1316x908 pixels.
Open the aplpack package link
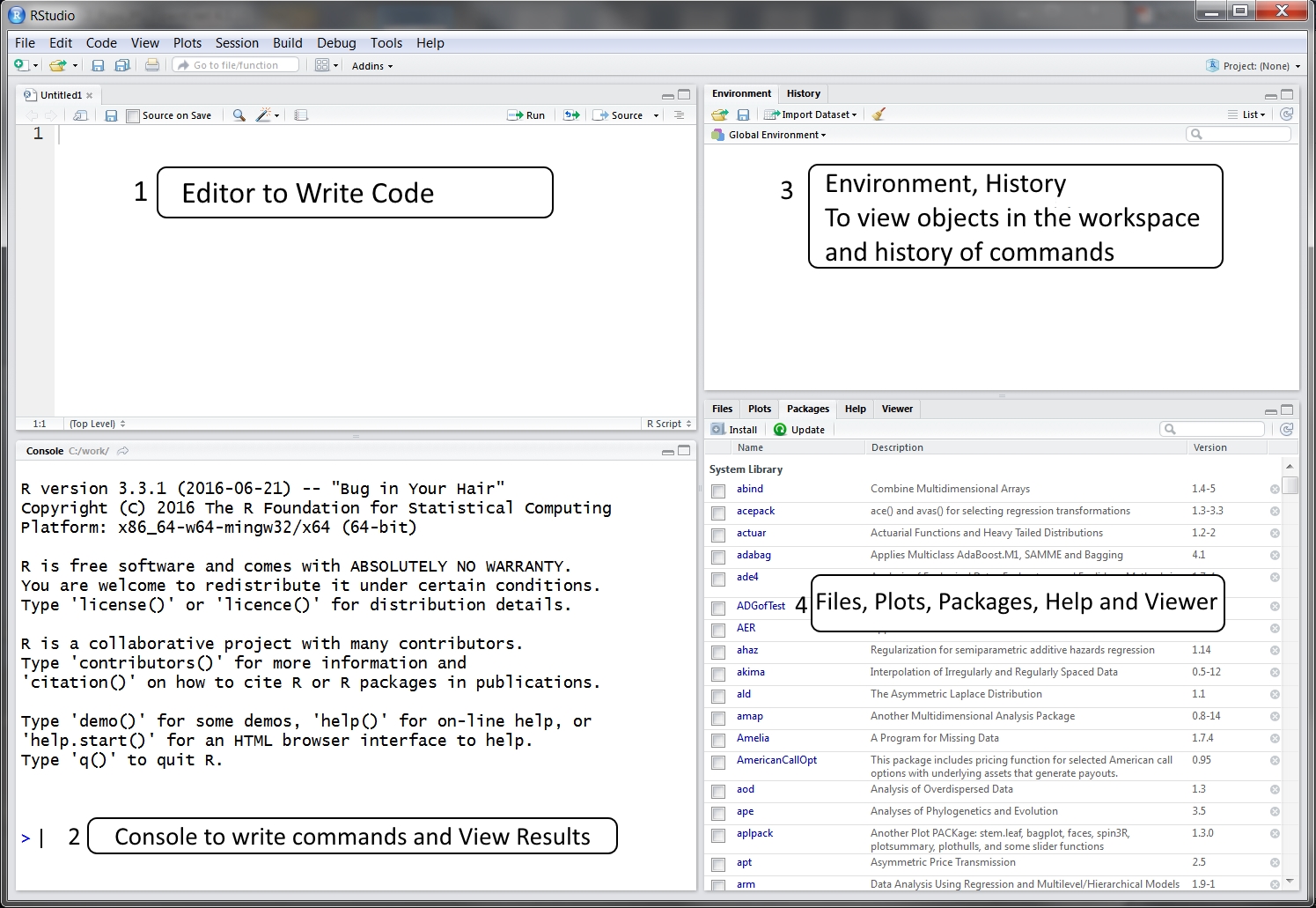pos(754,833)
